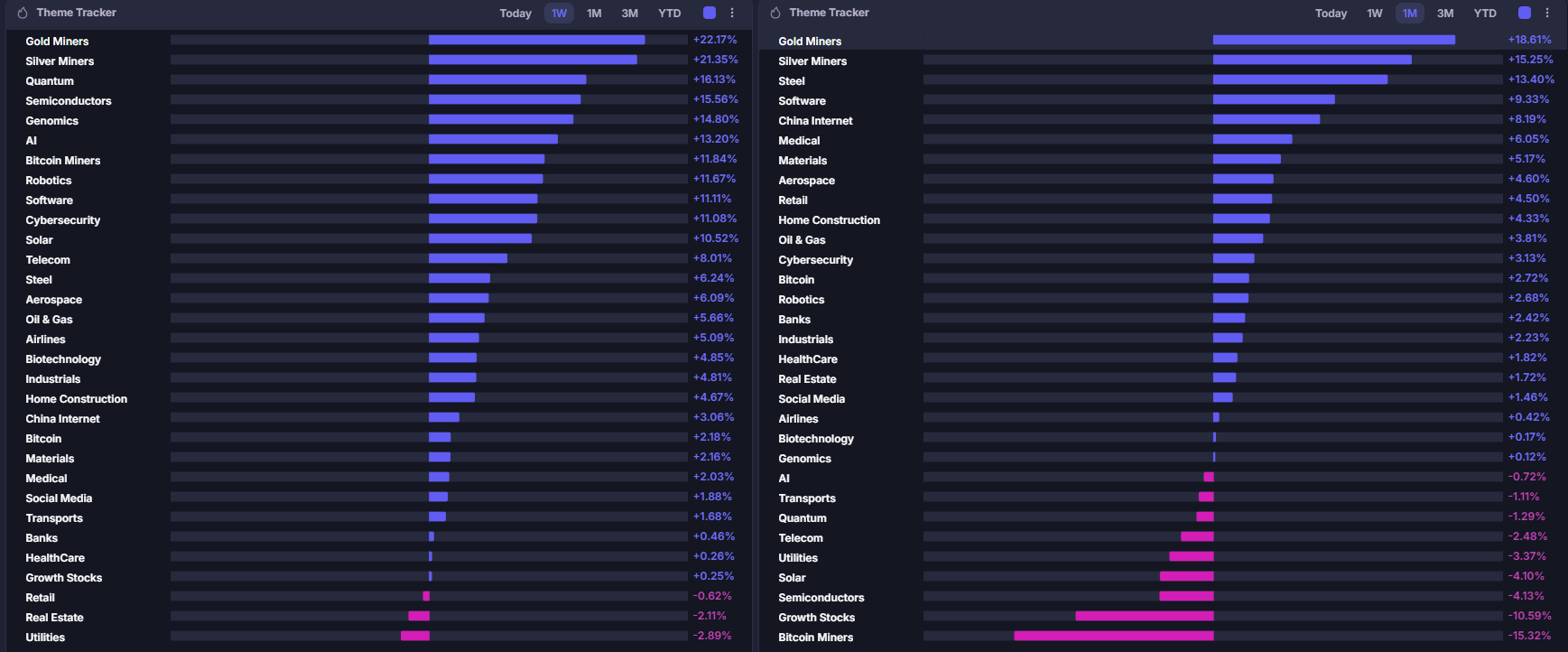
Task: Click the -0.62% value for Retail
Action: (x=712, y=596)
